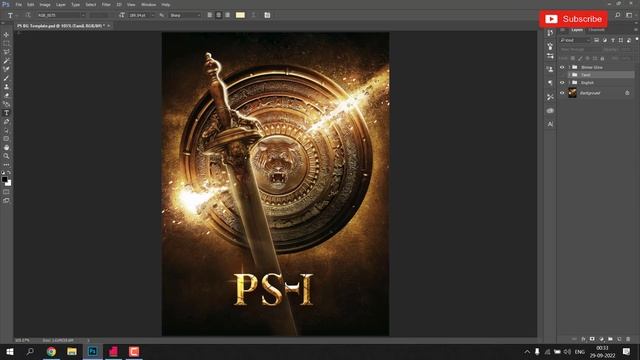Hide the Background layer
The image size is (640, 360).
(562, 93)
